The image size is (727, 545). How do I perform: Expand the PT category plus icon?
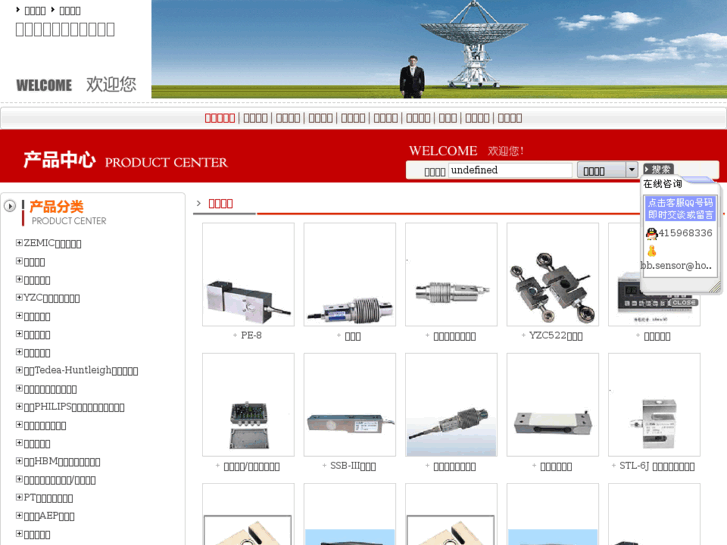pos(19,497)
